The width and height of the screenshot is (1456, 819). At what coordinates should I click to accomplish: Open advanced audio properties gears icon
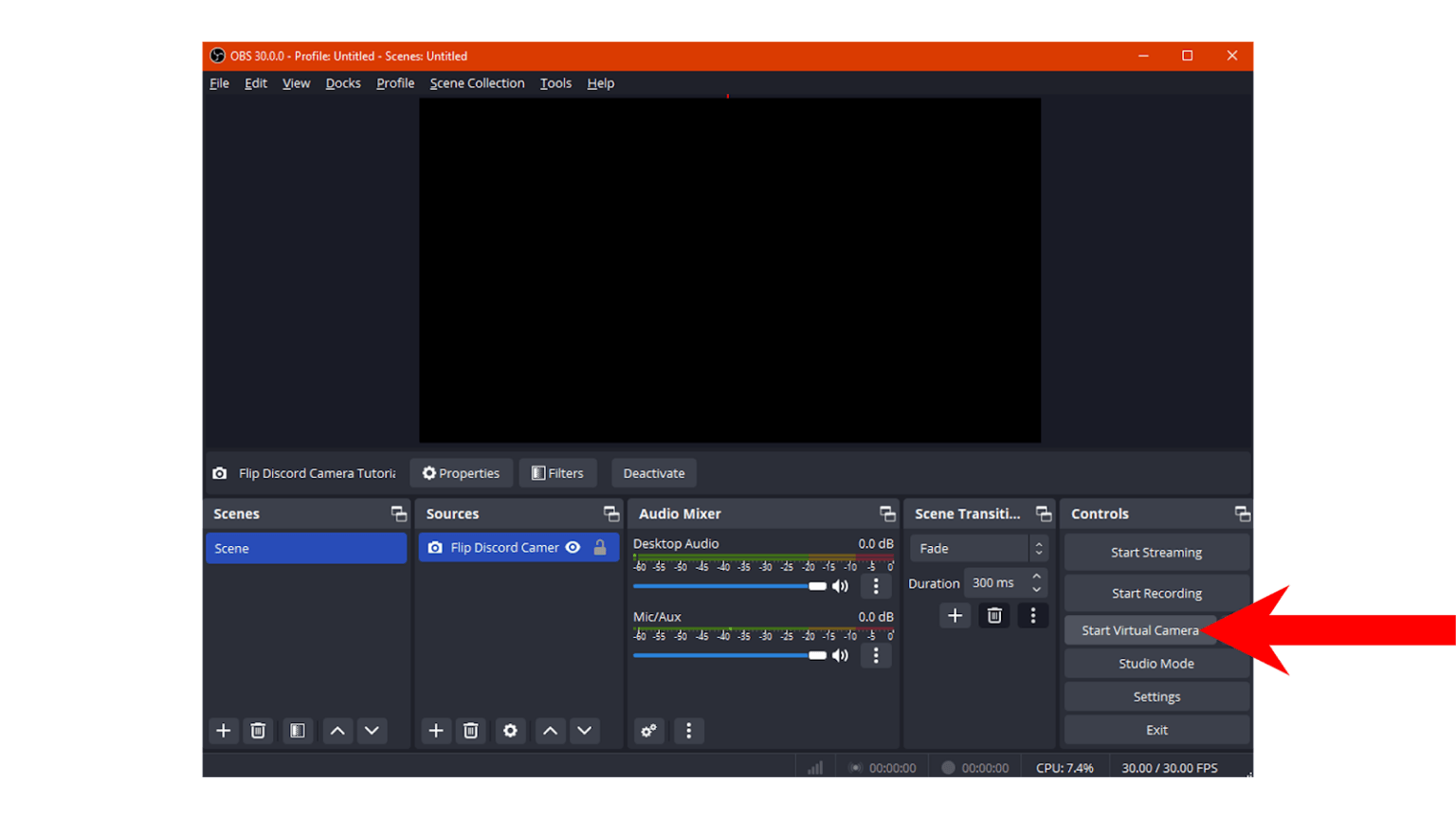point(648,730)
